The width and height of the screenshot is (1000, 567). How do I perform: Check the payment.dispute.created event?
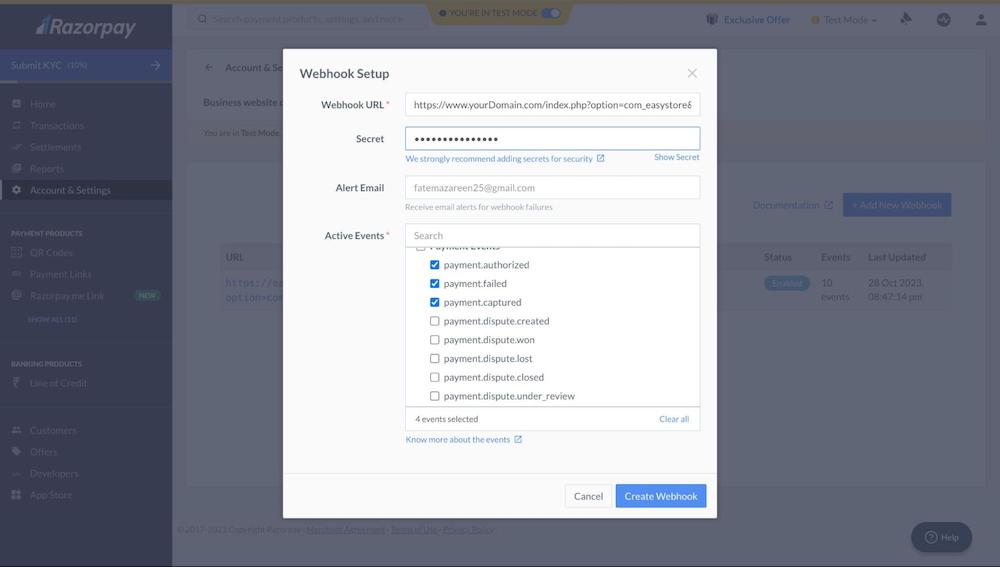[435, 321]
